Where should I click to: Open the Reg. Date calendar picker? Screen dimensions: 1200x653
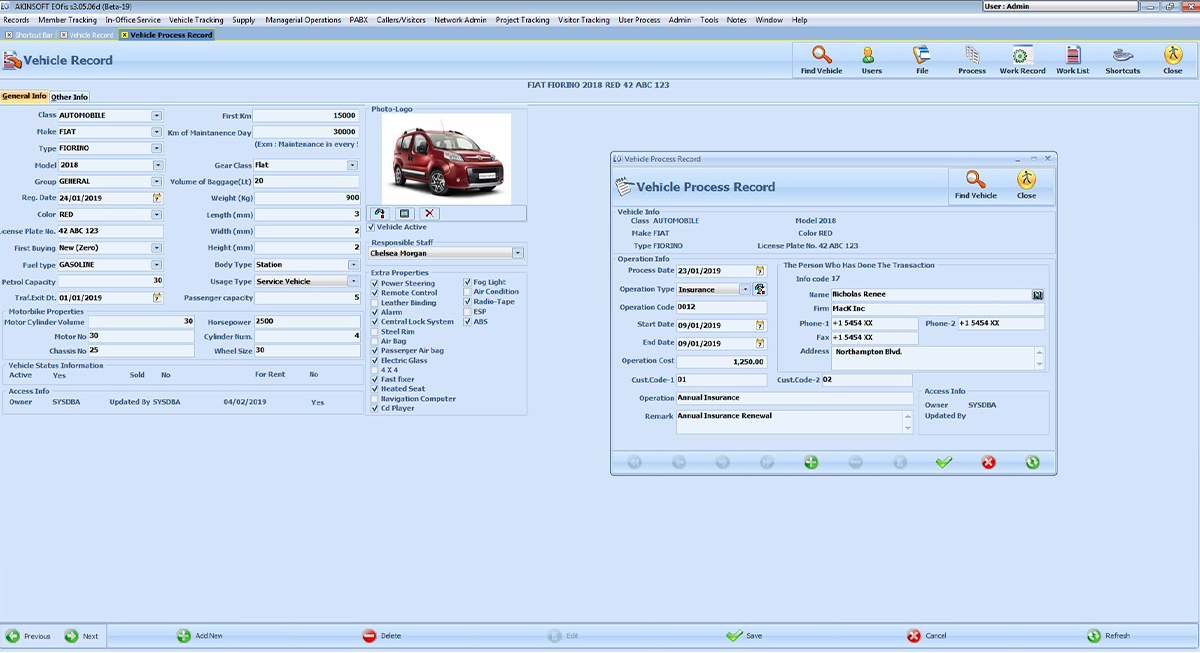coord(157,198)
